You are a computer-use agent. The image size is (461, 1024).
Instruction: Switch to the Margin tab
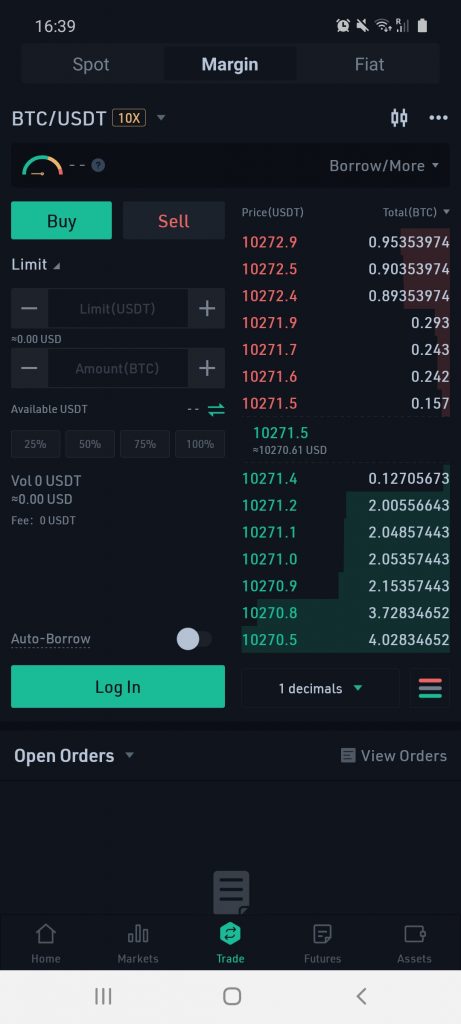[230, 65]
